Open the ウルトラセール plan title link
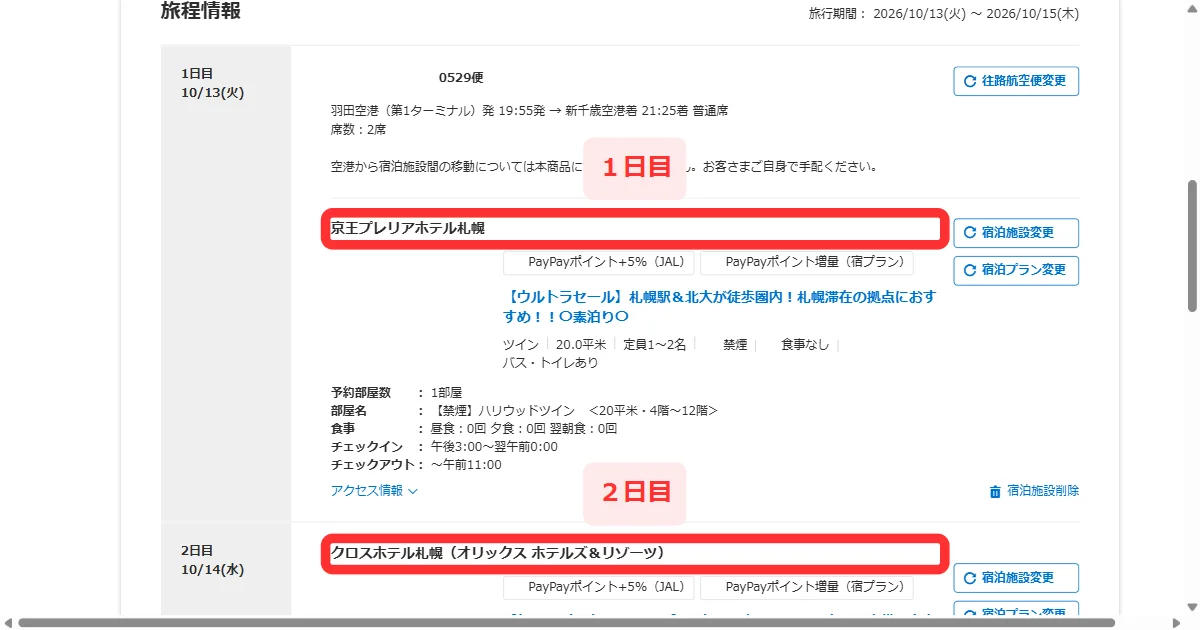Viewport: 1200px width, 630px height. tap(719, 307)
